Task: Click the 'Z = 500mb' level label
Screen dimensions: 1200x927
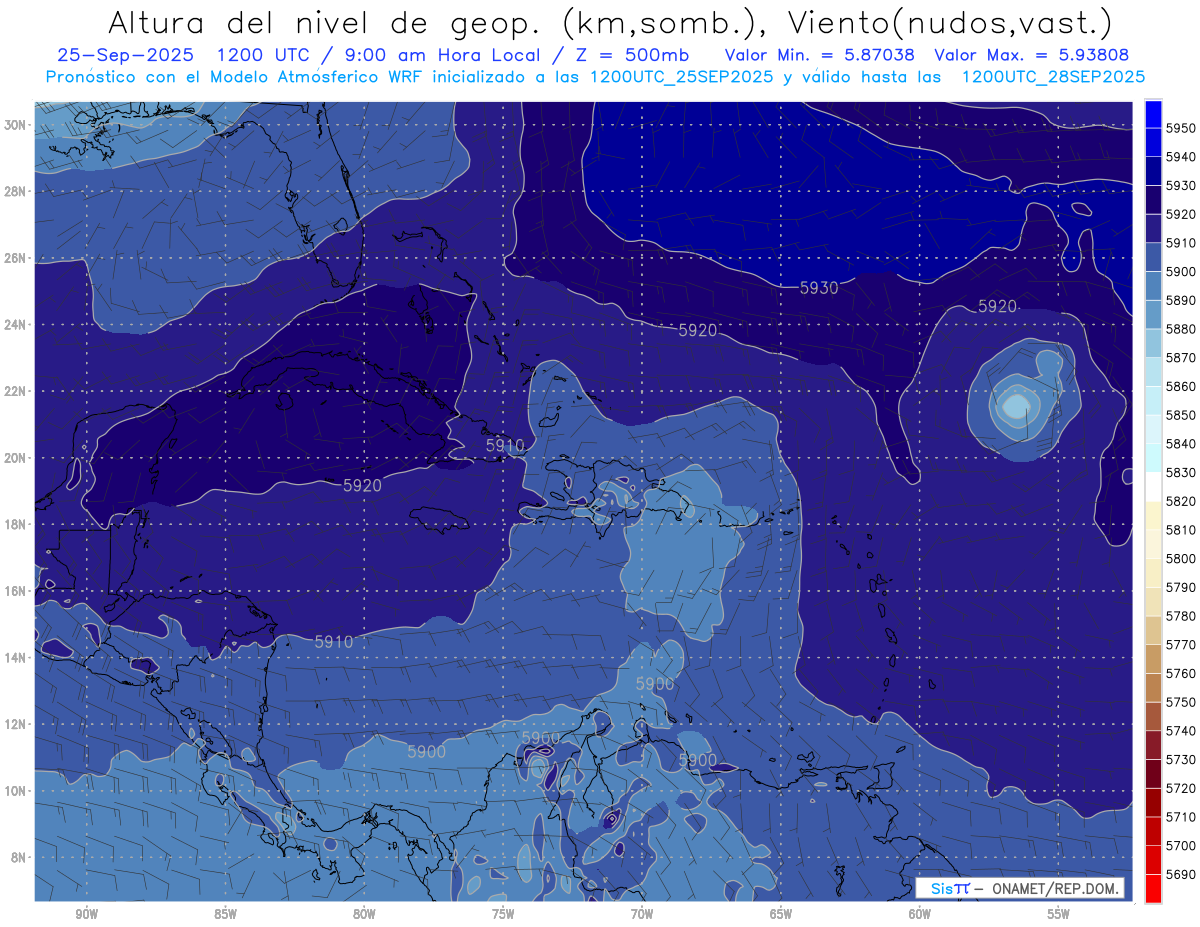Action: tap(630, 55)
